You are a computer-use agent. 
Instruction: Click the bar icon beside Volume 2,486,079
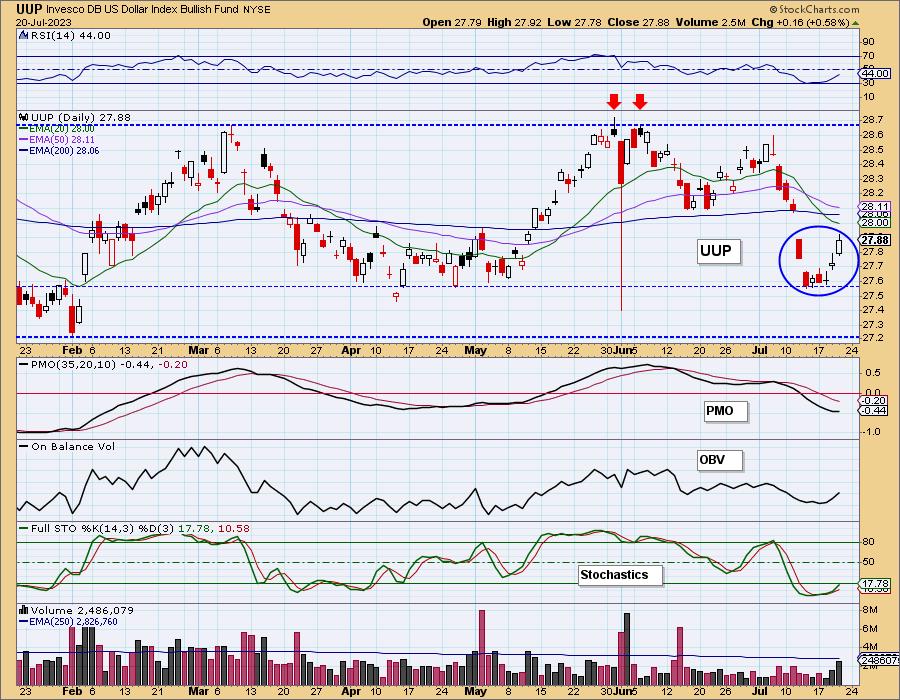(x=24, y=610)
